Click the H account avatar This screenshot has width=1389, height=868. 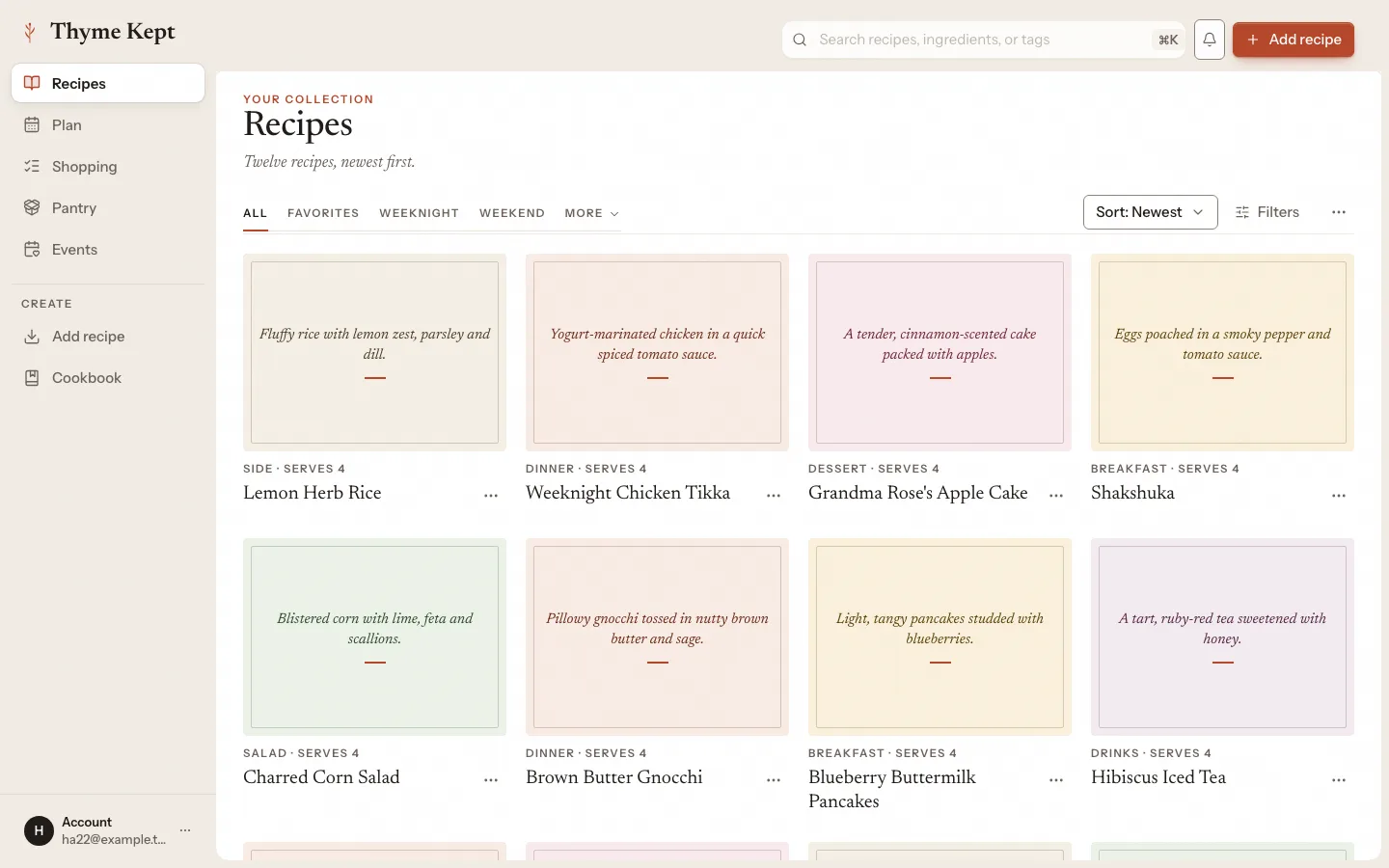(39, 830)
